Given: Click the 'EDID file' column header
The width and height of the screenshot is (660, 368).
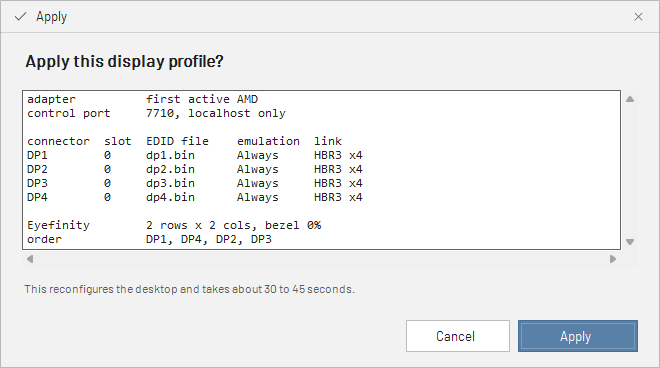Looking at the screenshot, I should pos(177,141).
